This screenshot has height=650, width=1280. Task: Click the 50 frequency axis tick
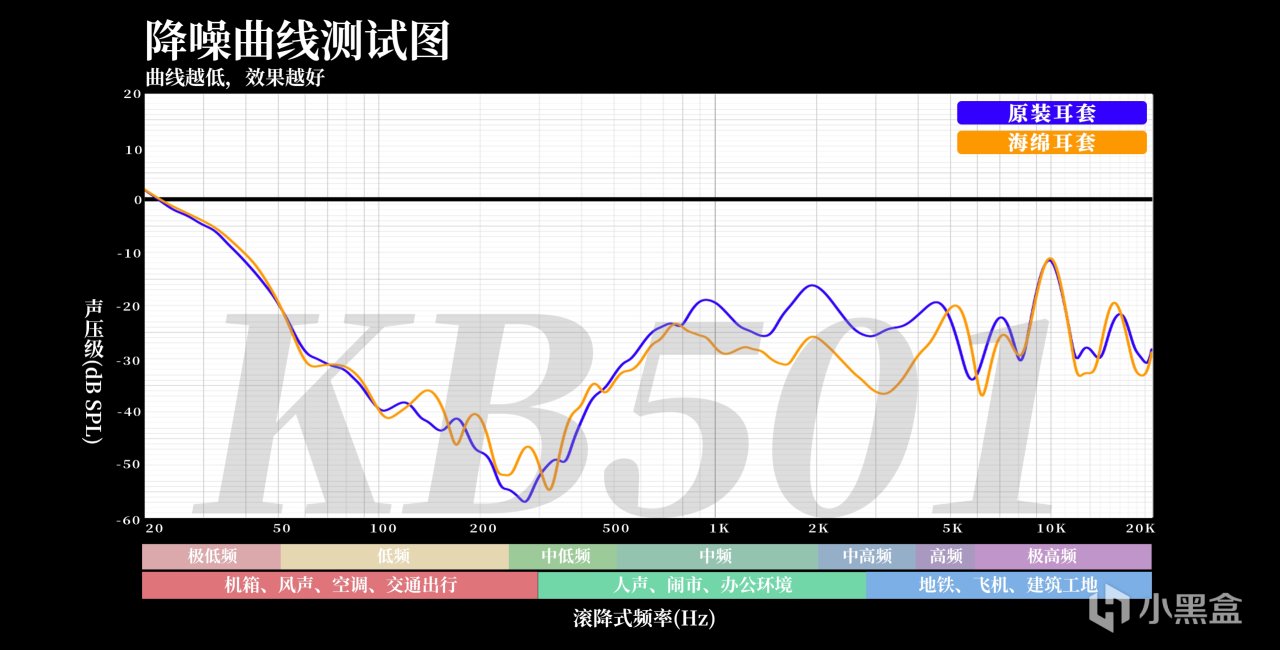[282, 528]
